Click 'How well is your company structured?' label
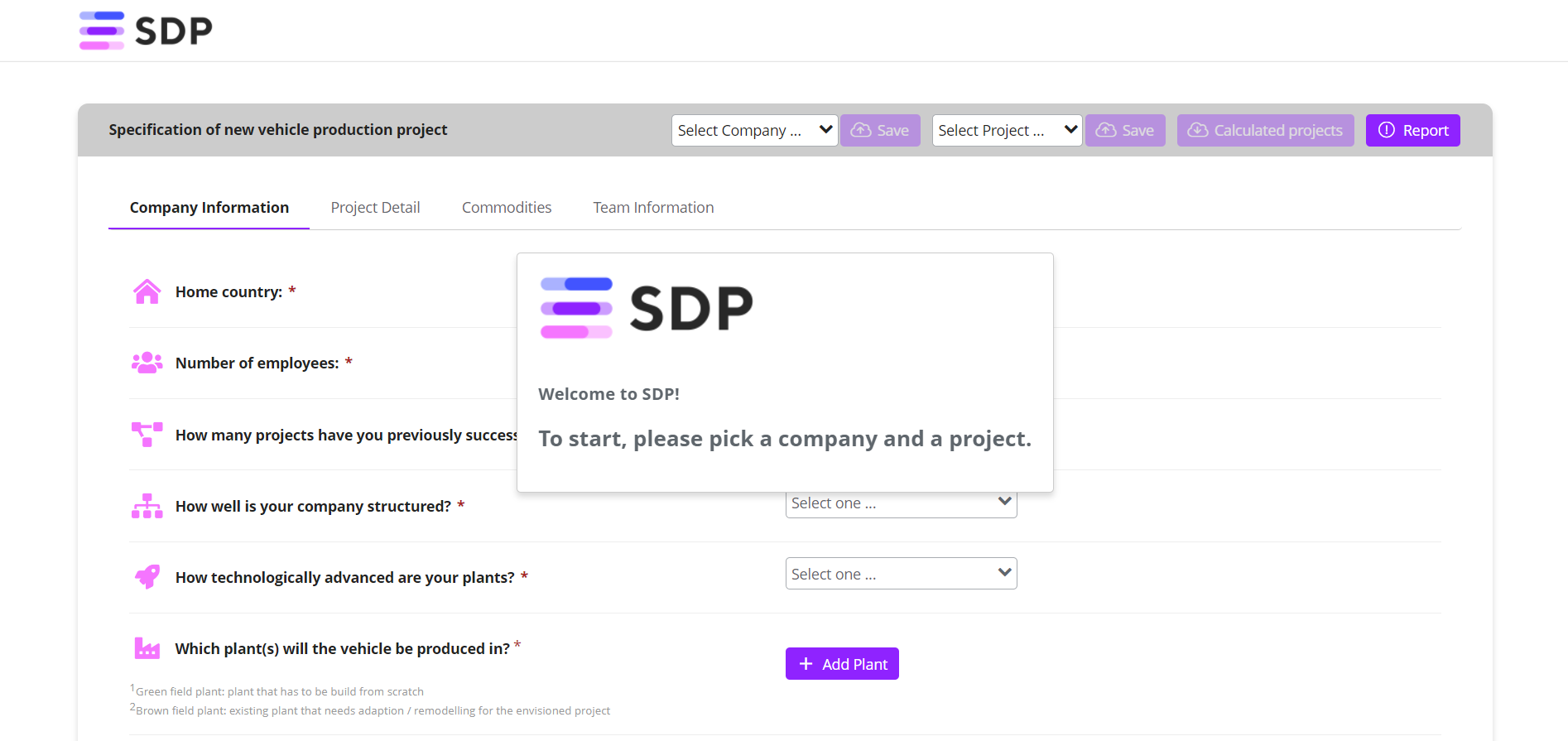This screenshot has width=1568, height=741. click(x=313, y=507)
